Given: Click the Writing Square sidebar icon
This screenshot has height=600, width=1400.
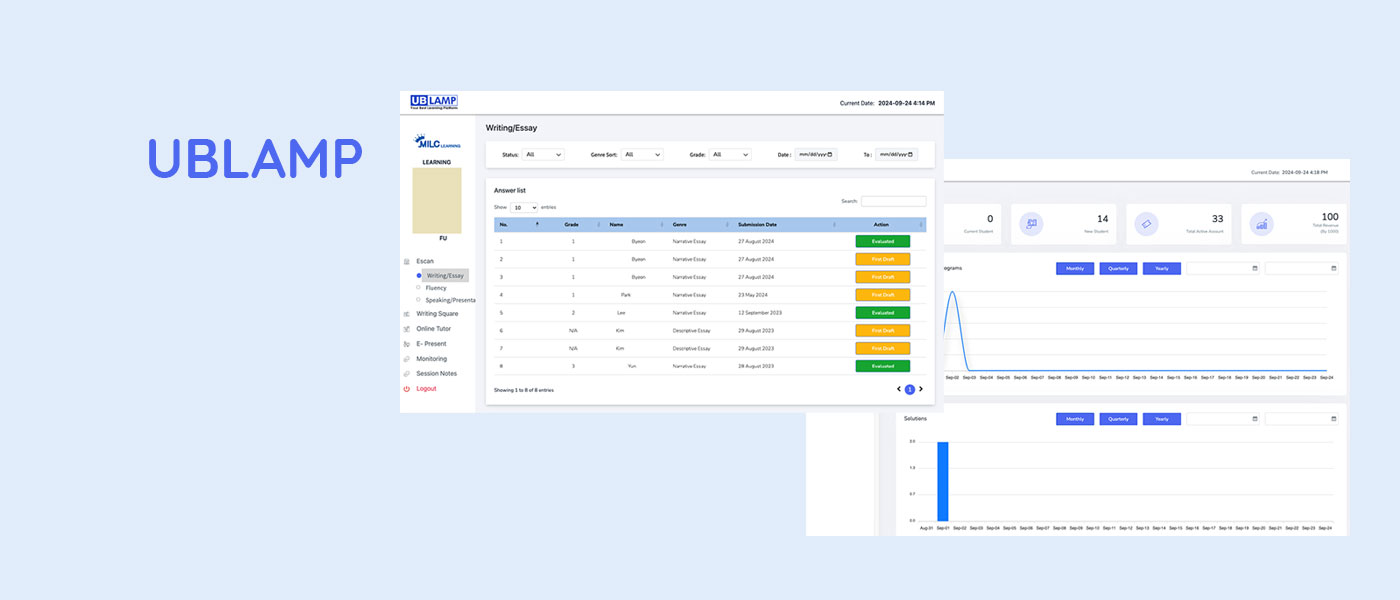Looking at the screenshot, I should click(407, 314).
